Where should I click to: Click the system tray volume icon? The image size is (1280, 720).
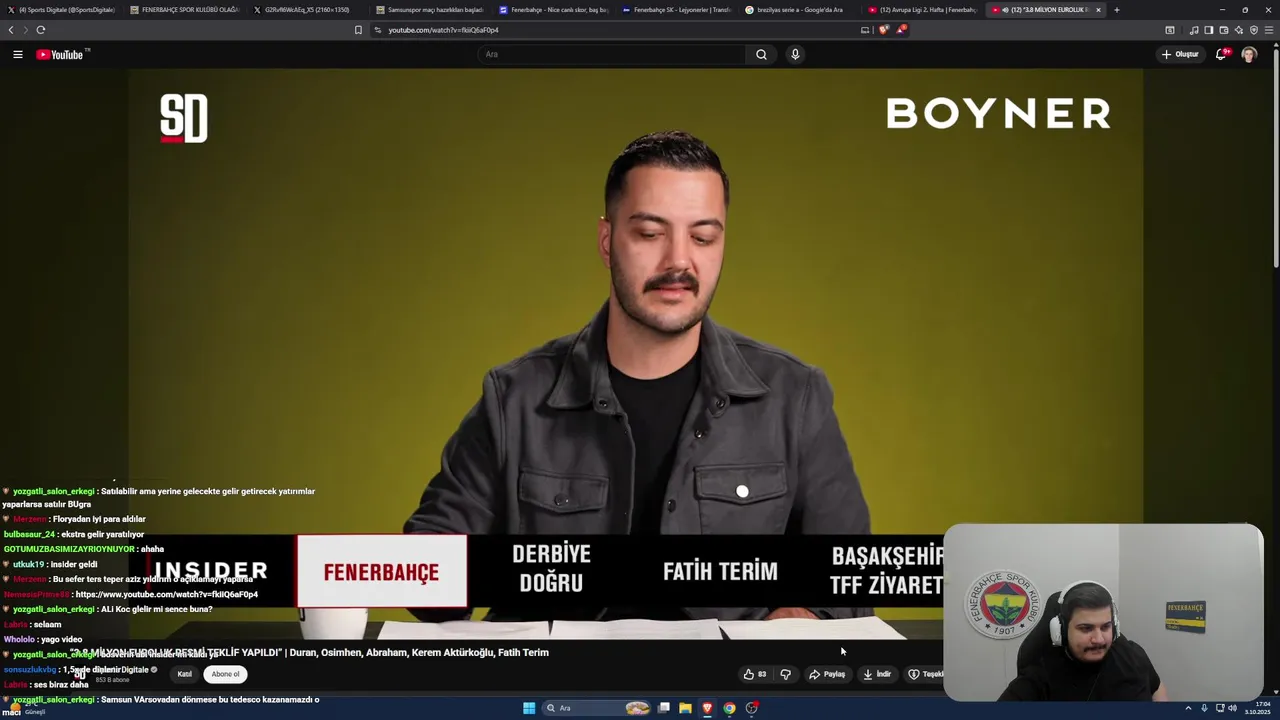1232,708
